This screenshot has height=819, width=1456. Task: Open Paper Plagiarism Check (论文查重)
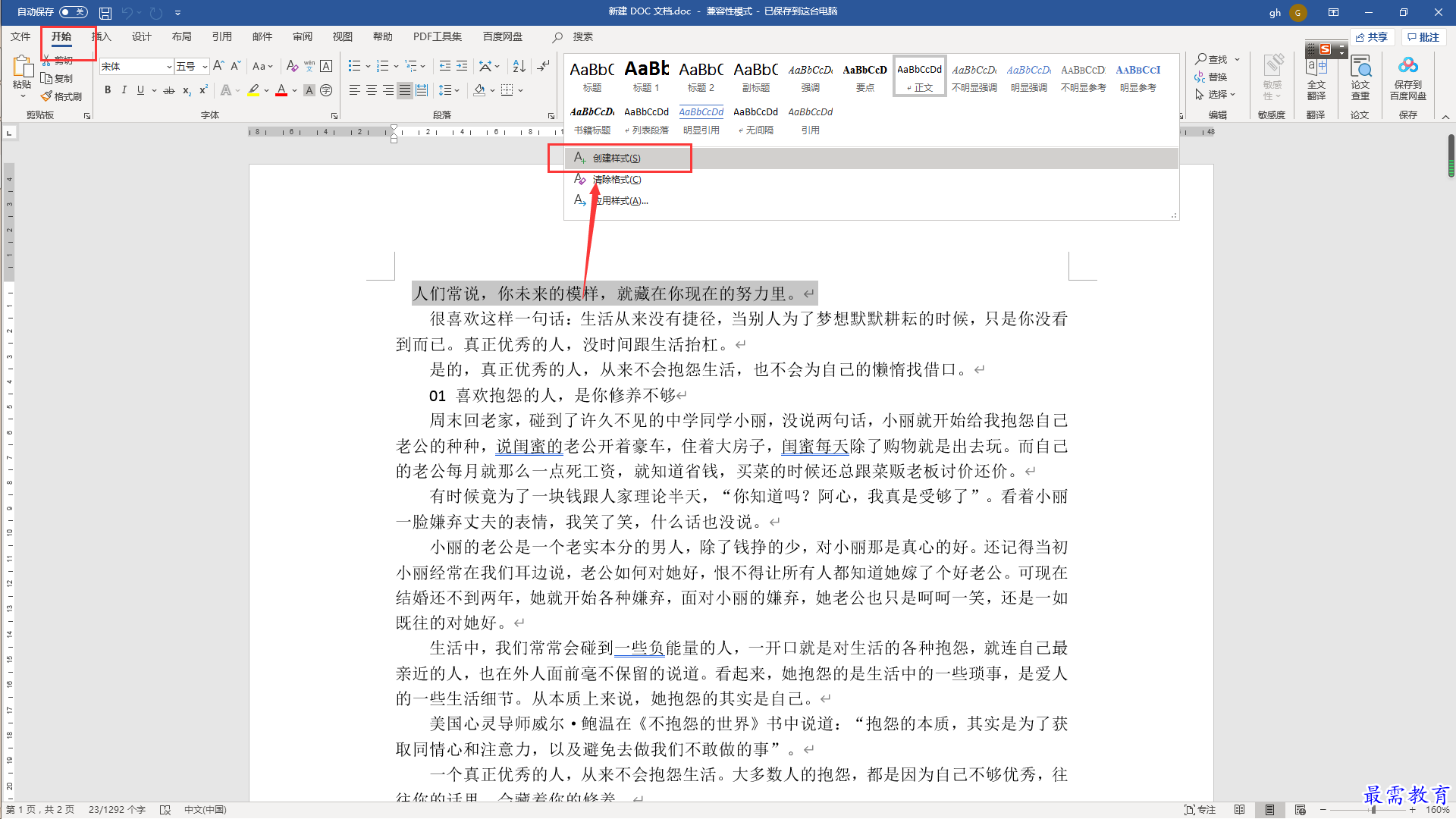[x=1360, y=78]
